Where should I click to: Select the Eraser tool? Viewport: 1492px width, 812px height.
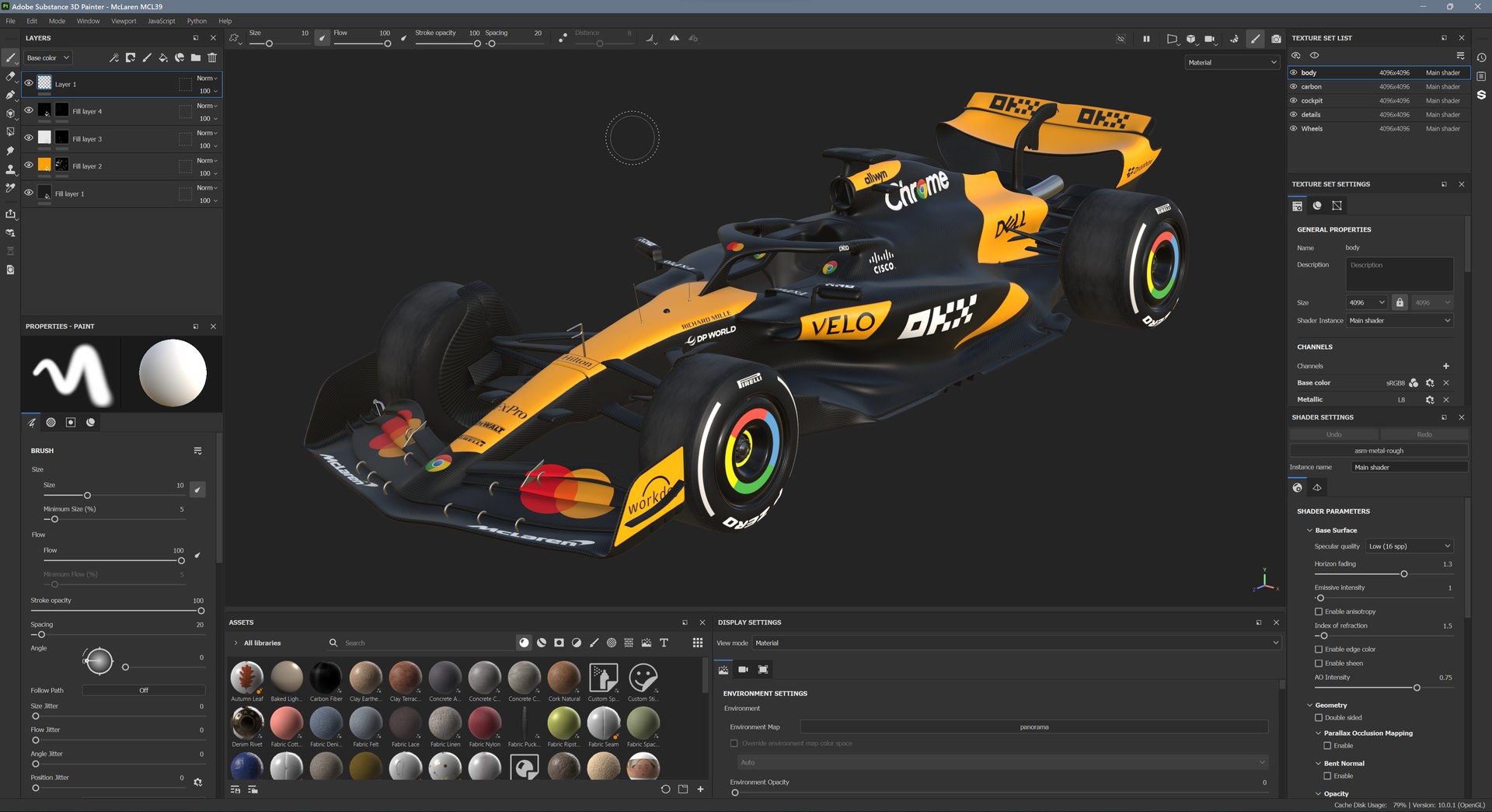tap(10, 76)
